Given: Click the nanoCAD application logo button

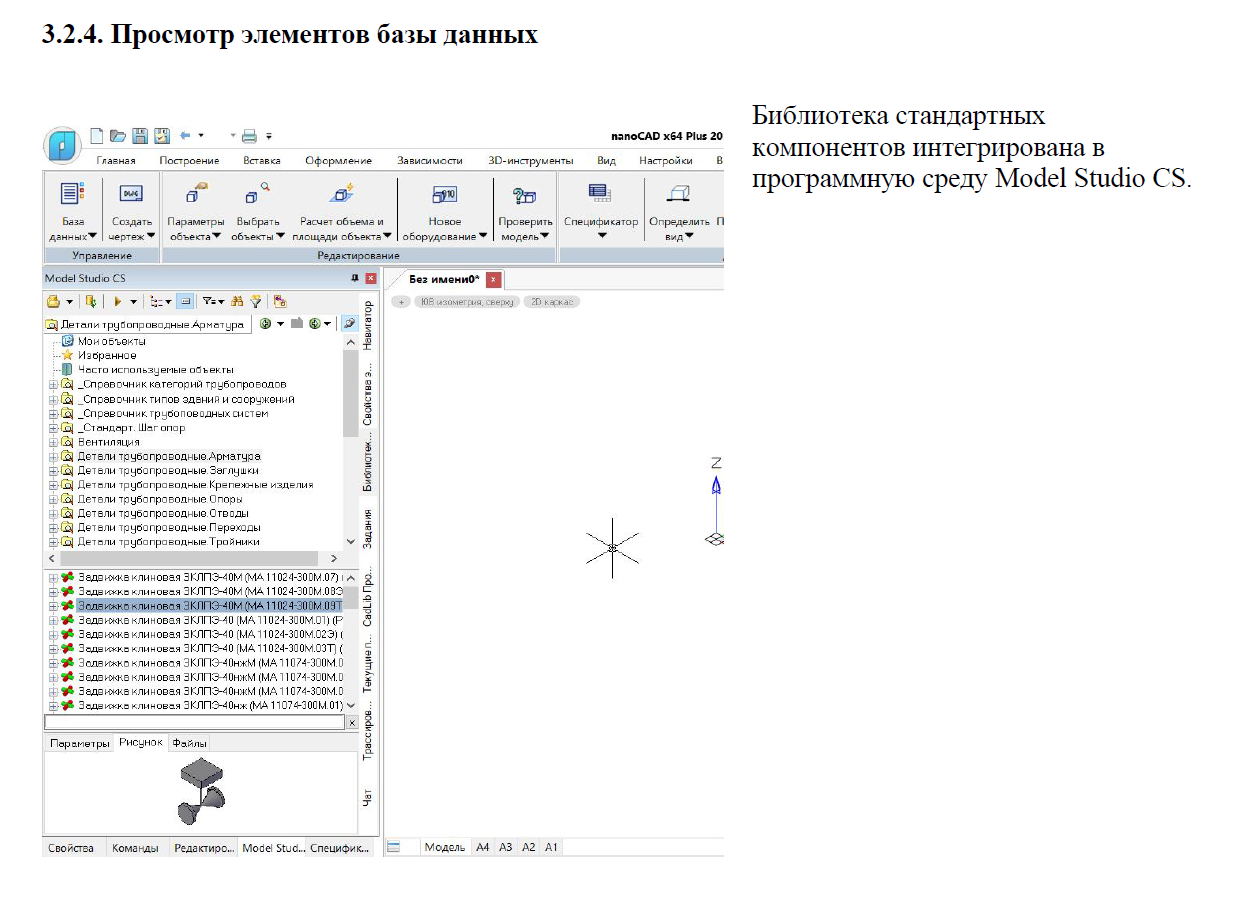Looking at the screenshot, I should click(x=64, y=144).
